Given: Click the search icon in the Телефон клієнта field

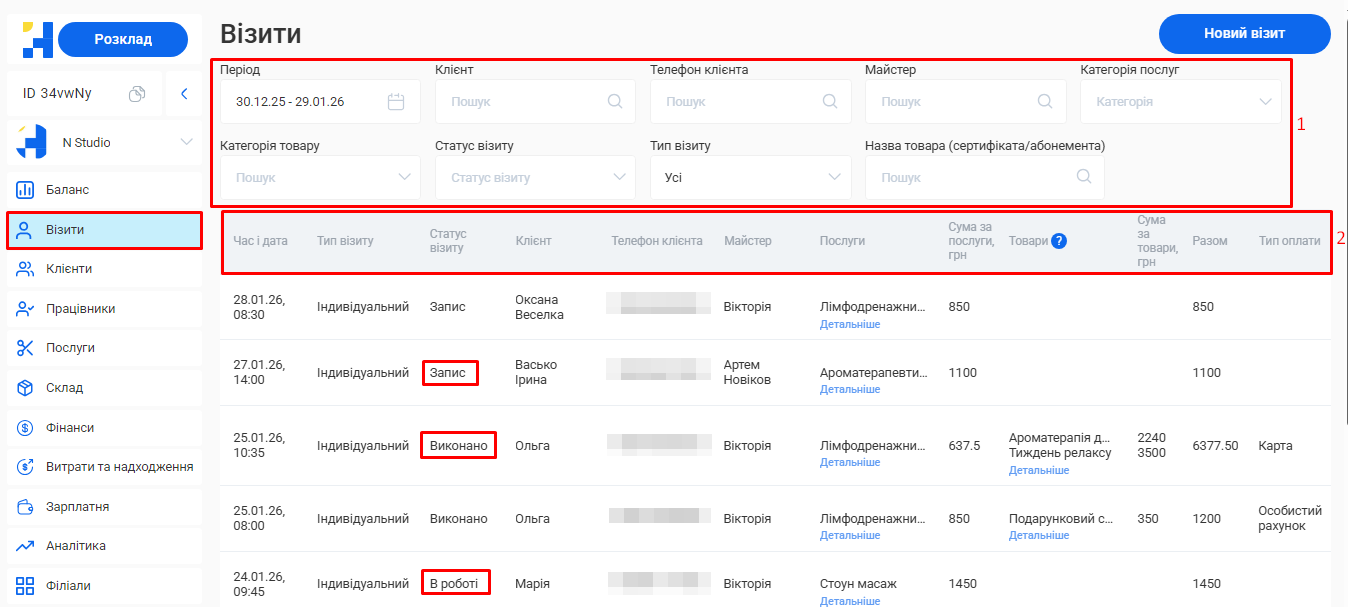Looking at the screenshot, I should click(x=830, y=101).
